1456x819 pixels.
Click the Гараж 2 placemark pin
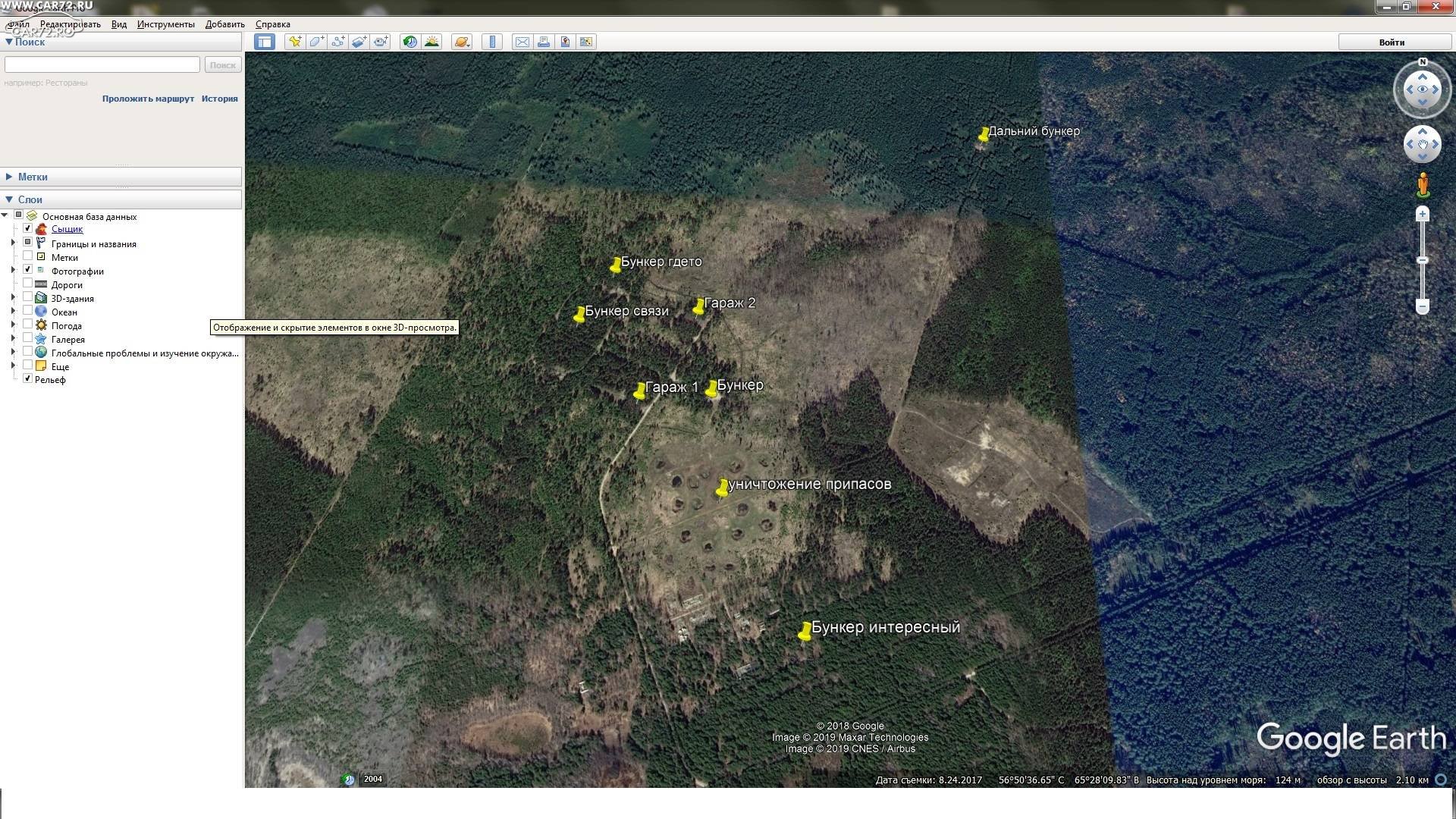click(698, 308)
